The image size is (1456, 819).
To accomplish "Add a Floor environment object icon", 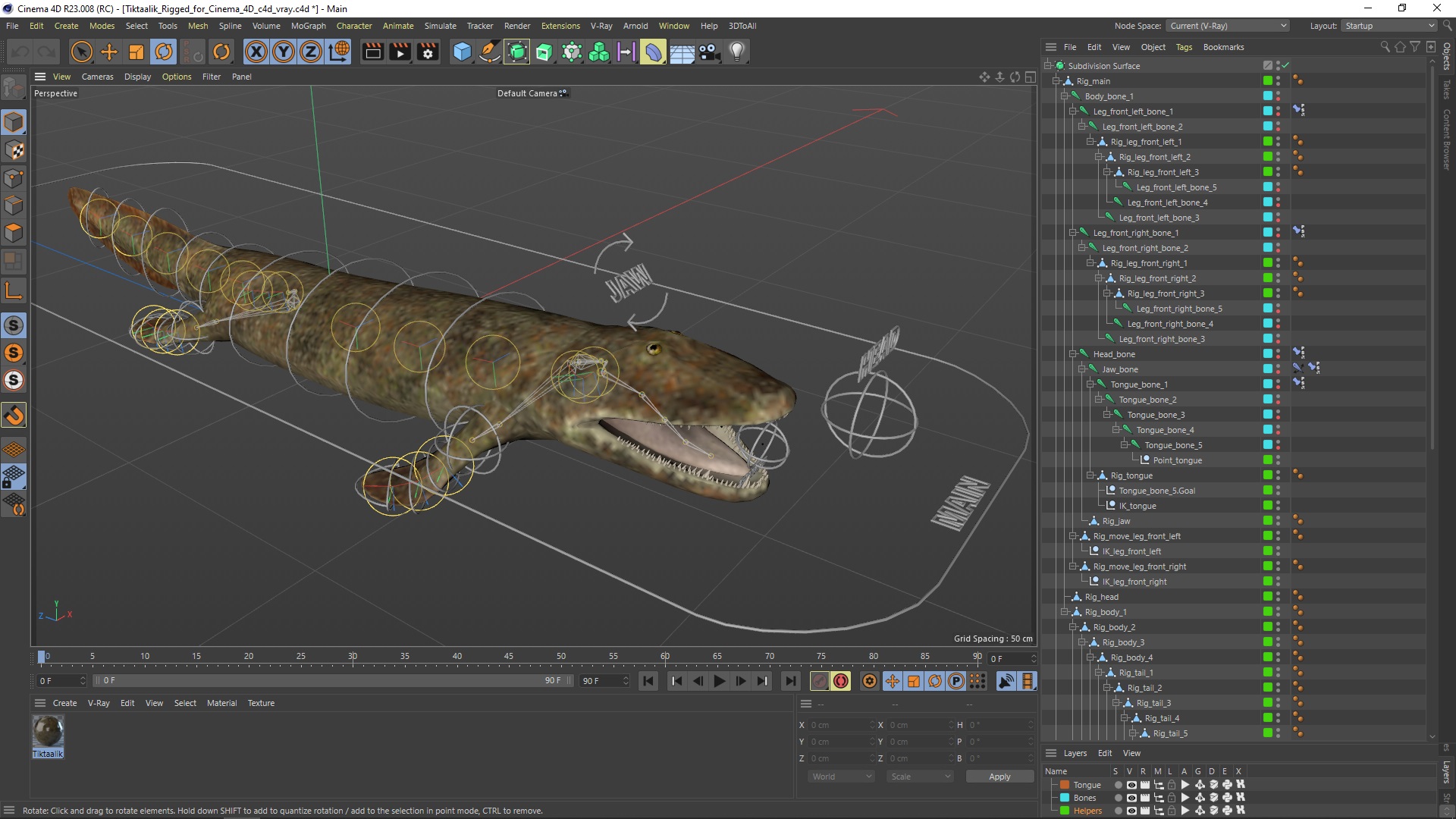I will 682,52.
